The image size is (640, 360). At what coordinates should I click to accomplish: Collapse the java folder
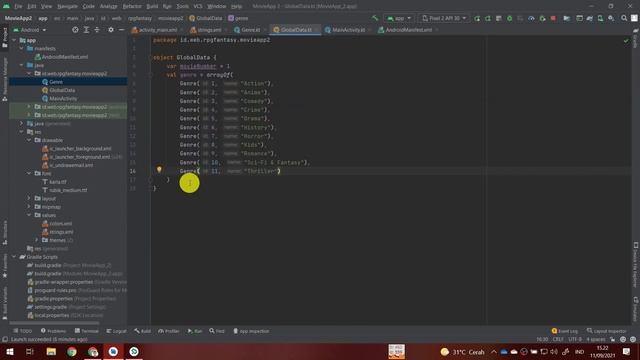pyautogui.click(x=21, y=65)
